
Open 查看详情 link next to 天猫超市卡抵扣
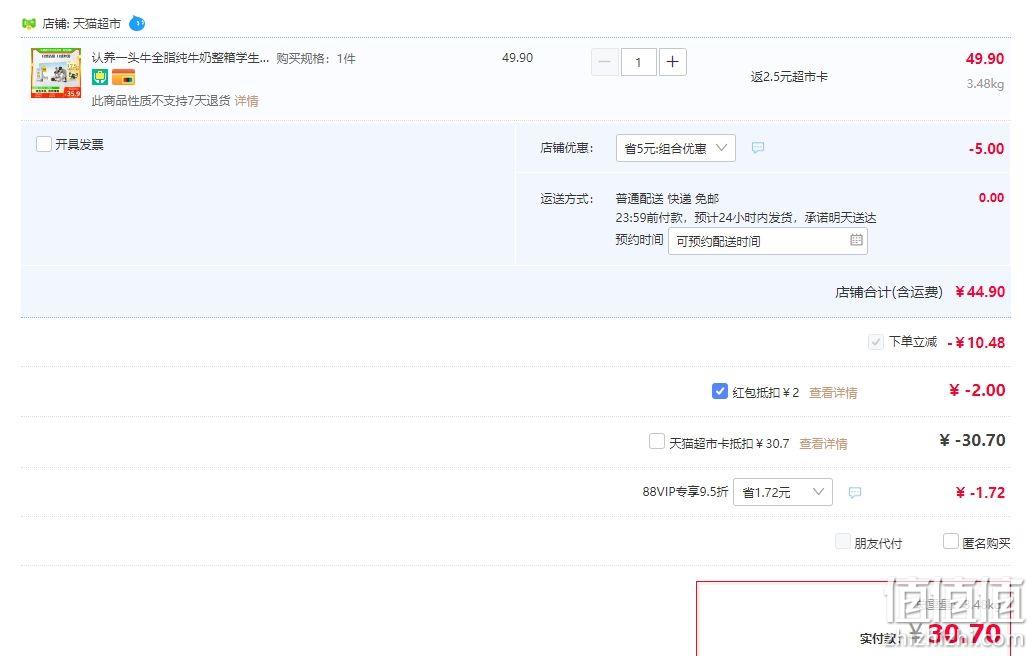(823, 444)
